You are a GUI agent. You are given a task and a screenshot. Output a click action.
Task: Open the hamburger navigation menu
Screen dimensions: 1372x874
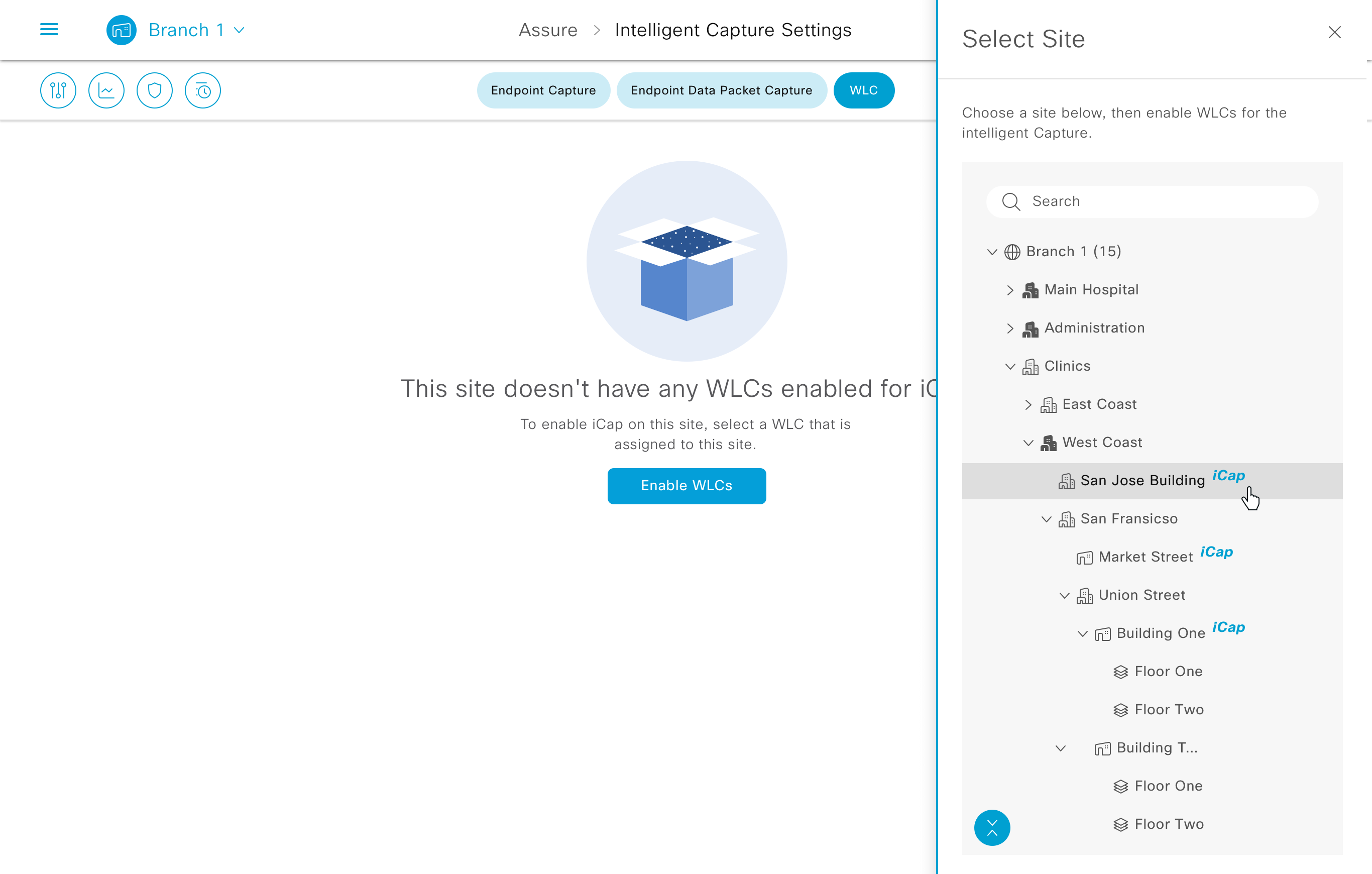point(49,30)
